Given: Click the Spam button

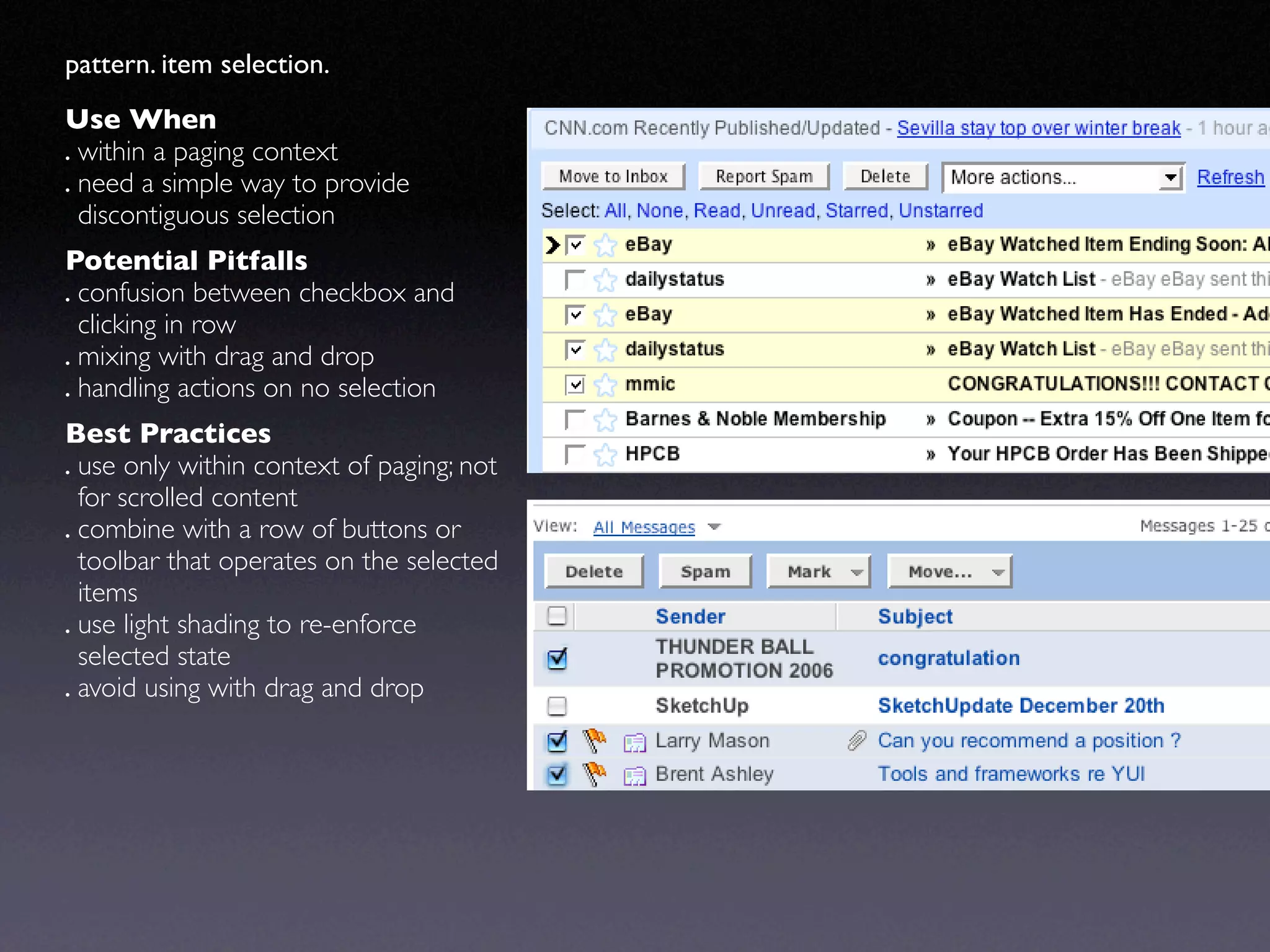Looking at the screenshot, I should coord(705,571).
